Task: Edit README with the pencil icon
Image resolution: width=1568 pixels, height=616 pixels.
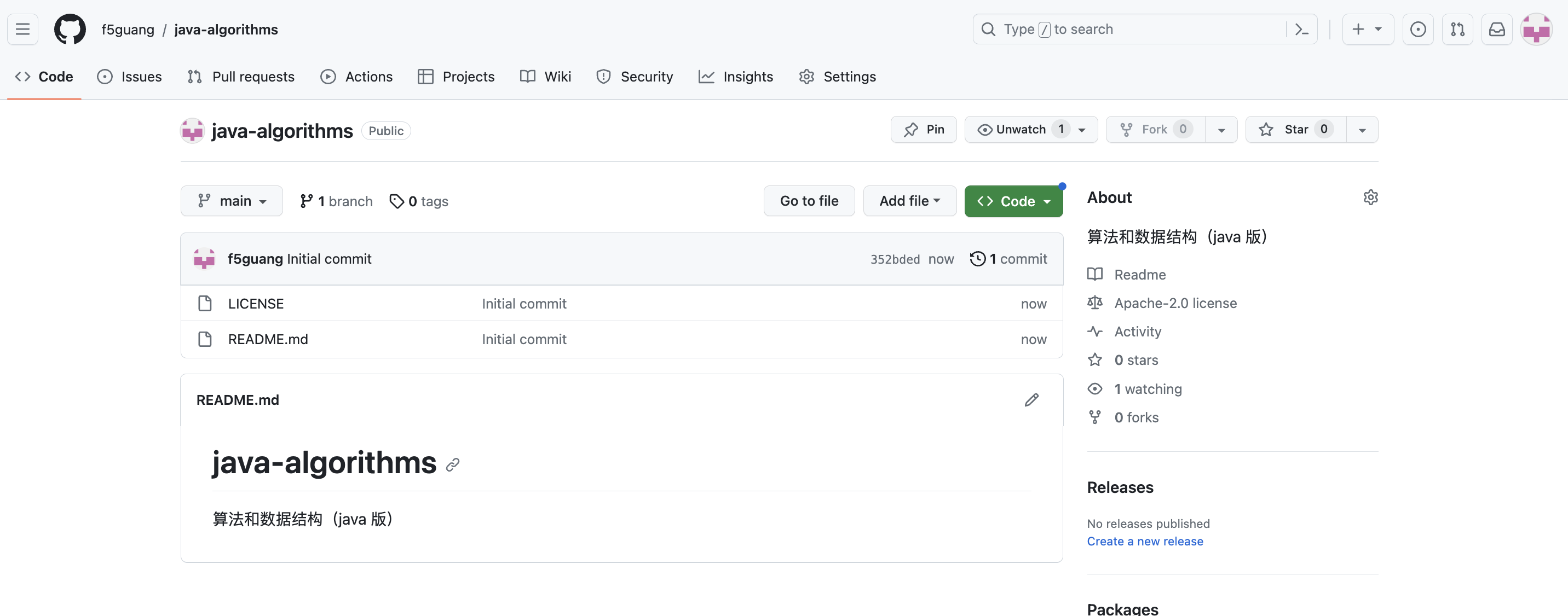Action: (x=1031, y=400)
